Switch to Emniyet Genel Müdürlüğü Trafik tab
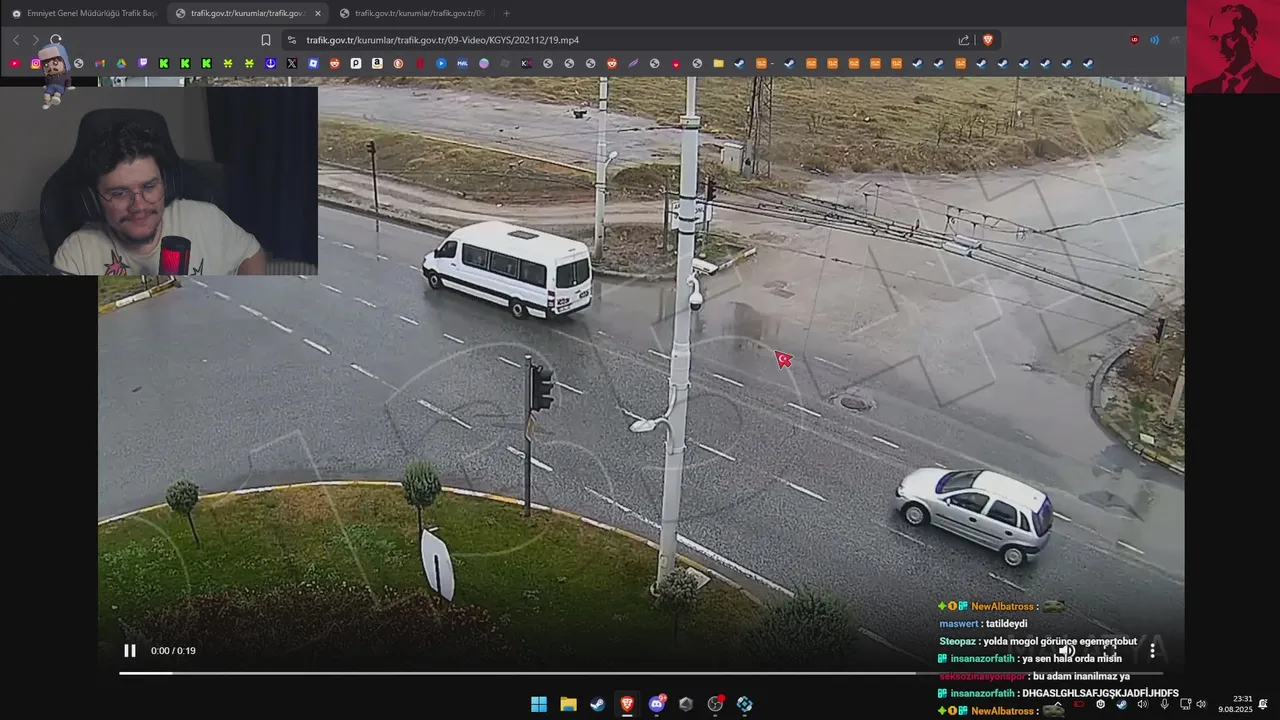1280x720 pixels. [x=84, y=13]
